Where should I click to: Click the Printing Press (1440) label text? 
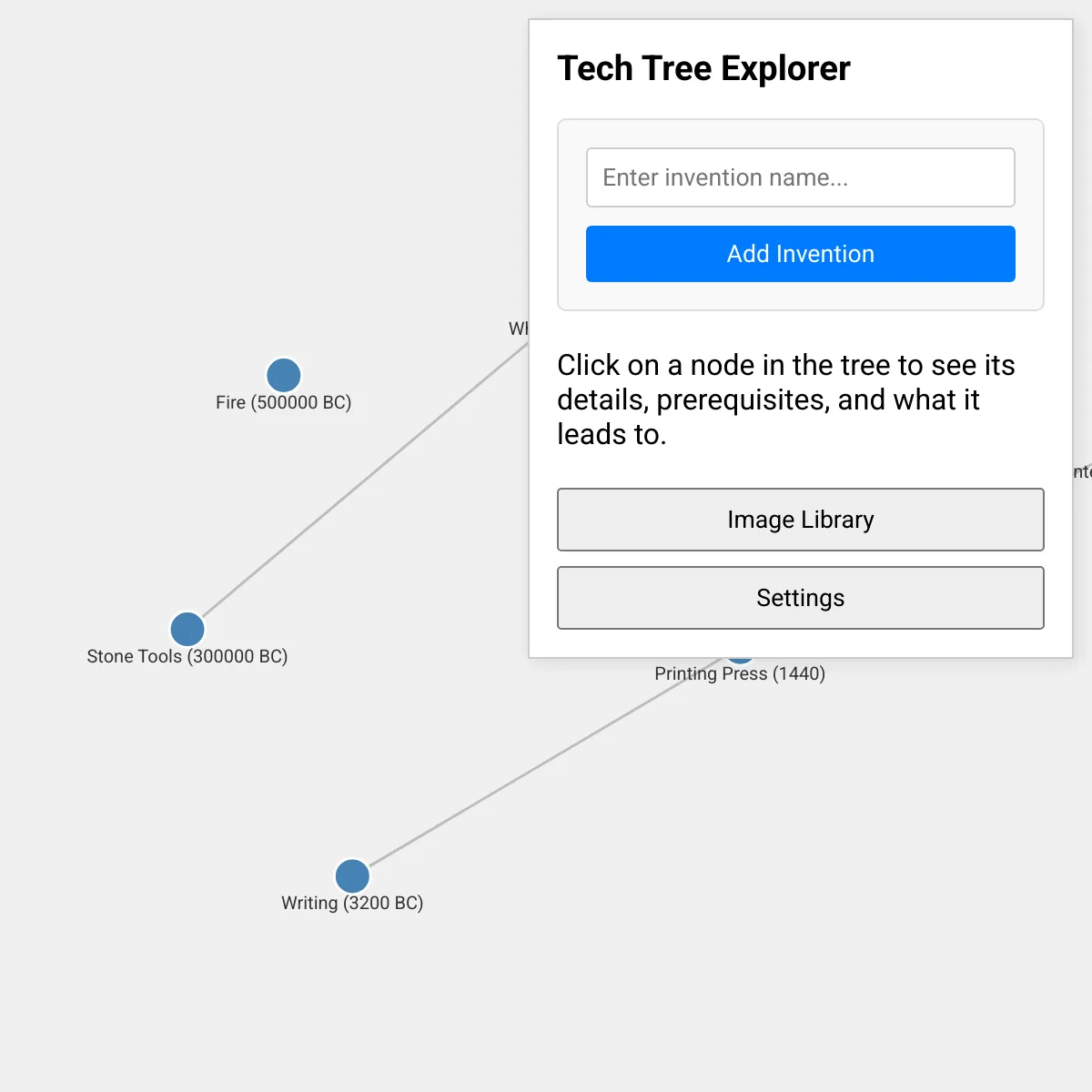pos(740,673)
